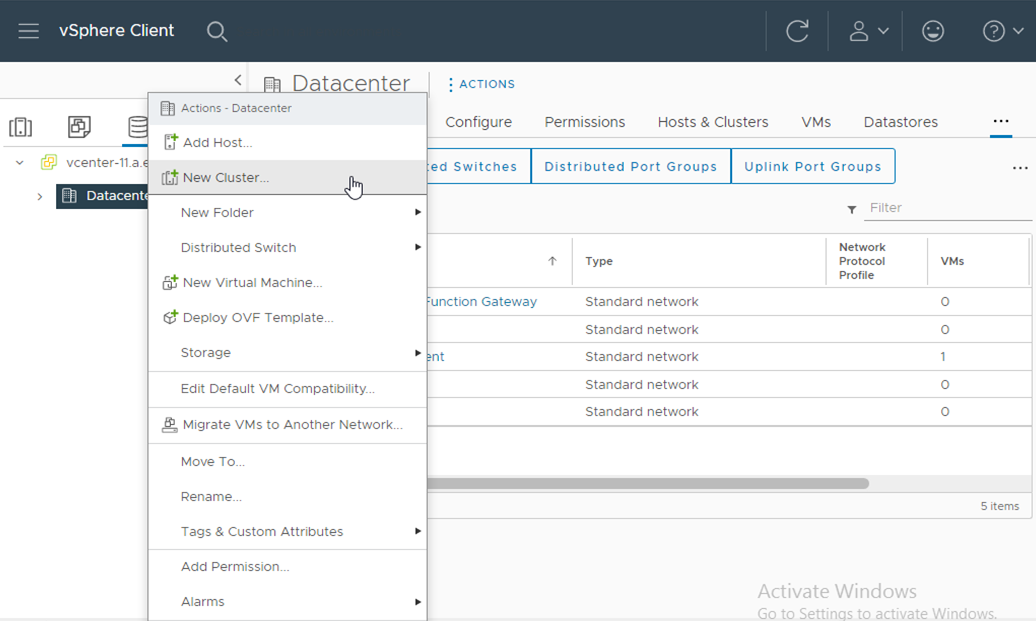Open the hamburger navigation menu
Screen dimensions: 1036x621
coord(28,31)
